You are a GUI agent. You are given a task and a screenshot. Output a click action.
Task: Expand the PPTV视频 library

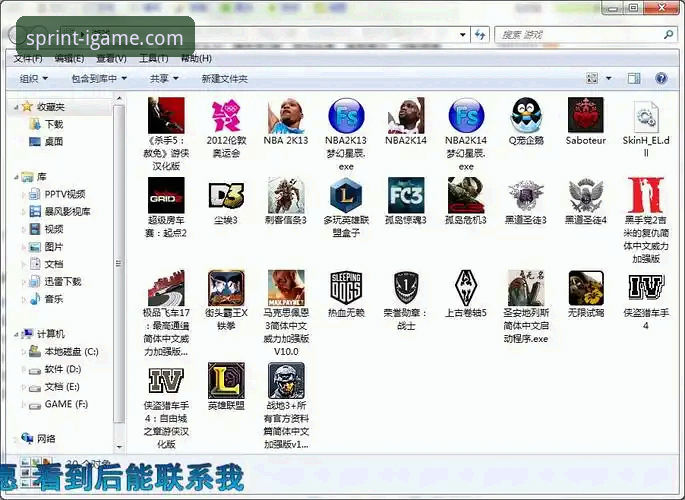tap(24, 194)
